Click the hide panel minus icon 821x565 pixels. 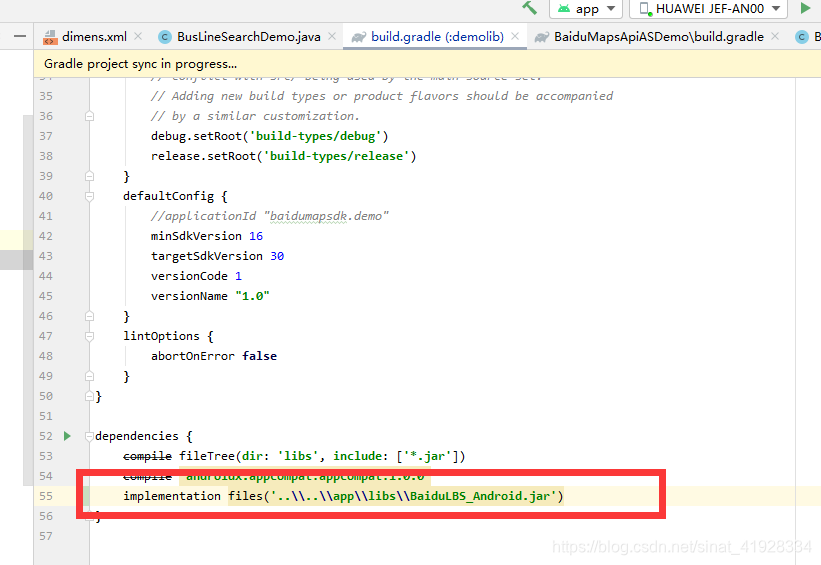tap(20, 36)
